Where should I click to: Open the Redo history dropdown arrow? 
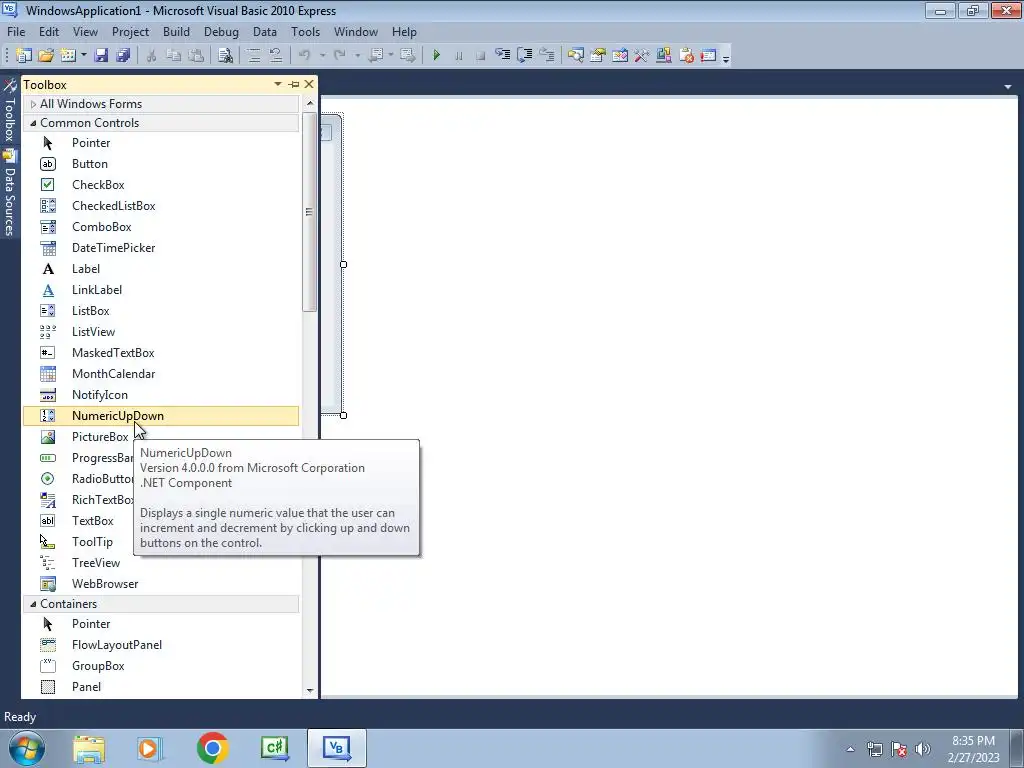(x=357, y=56)
